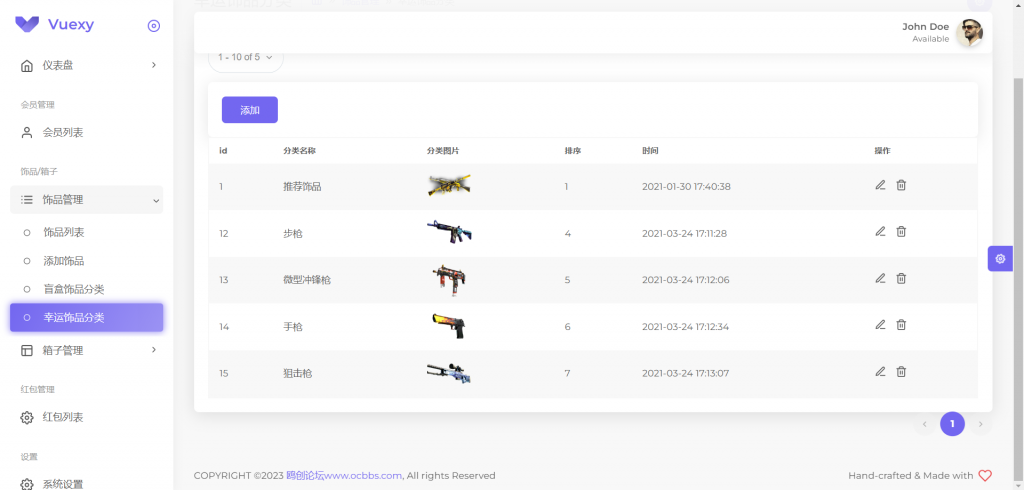Click the 推荐饰品 category name
Image resolution: width=1024 pixels, height=490 pixels.
pos(302,187)
